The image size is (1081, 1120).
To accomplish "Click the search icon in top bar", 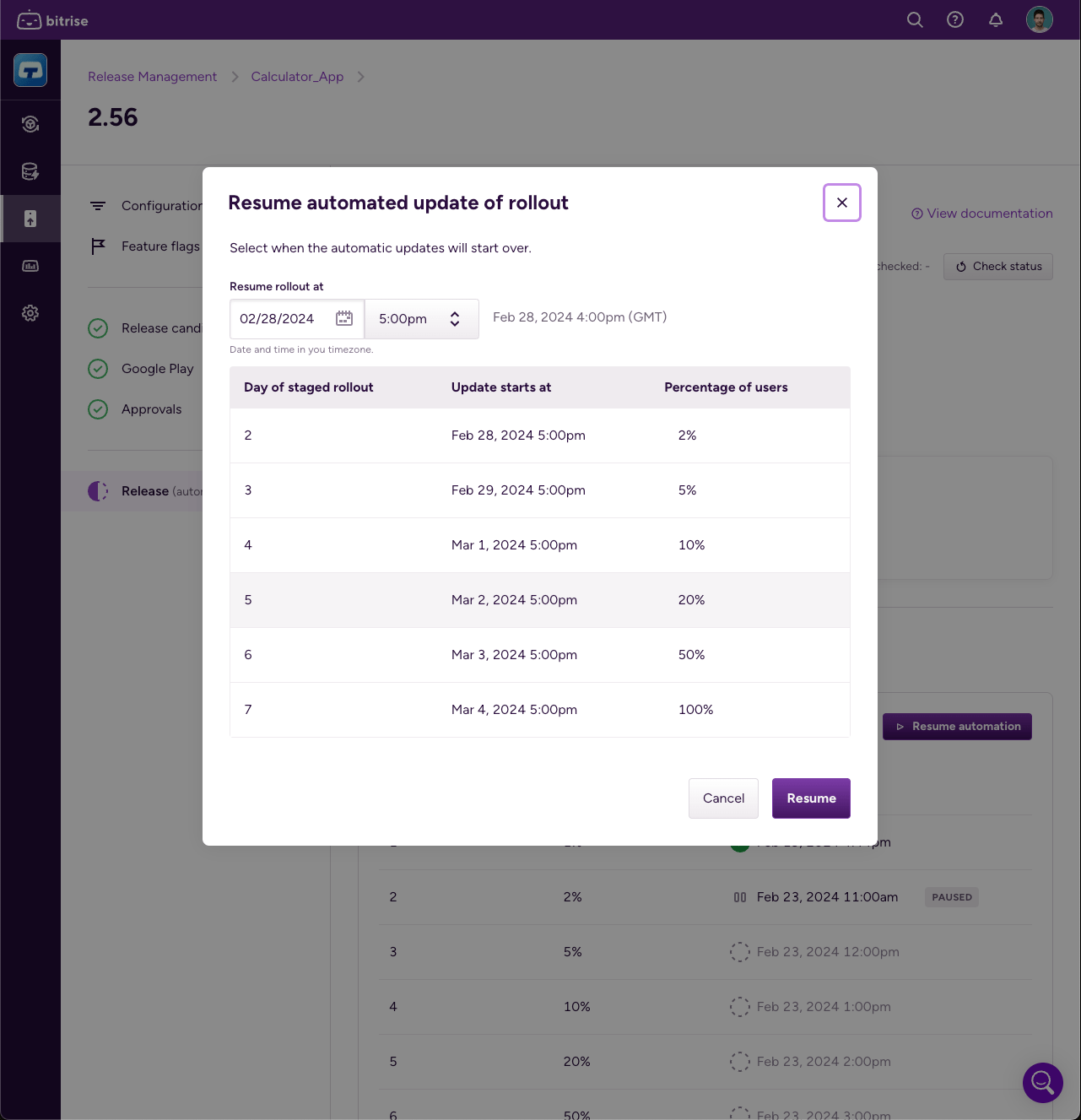I will click(915, 19).
